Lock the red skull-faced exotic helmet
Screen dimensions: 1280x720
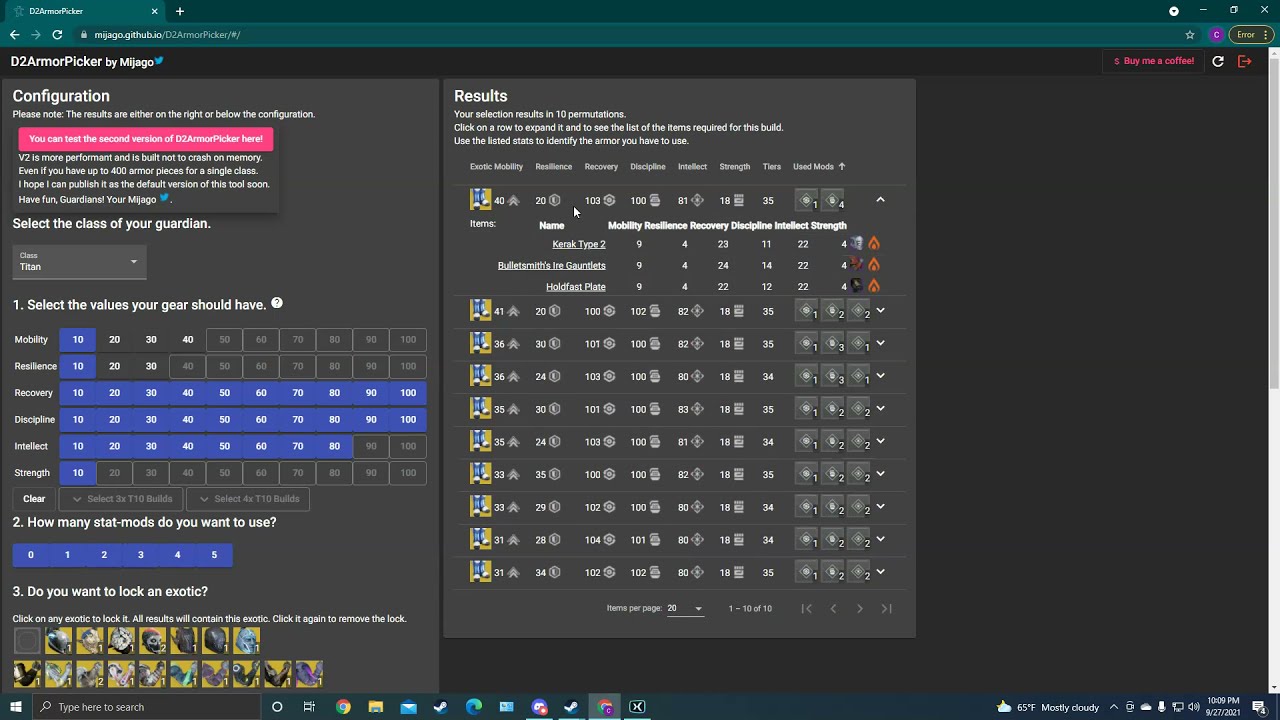(152, 641)
